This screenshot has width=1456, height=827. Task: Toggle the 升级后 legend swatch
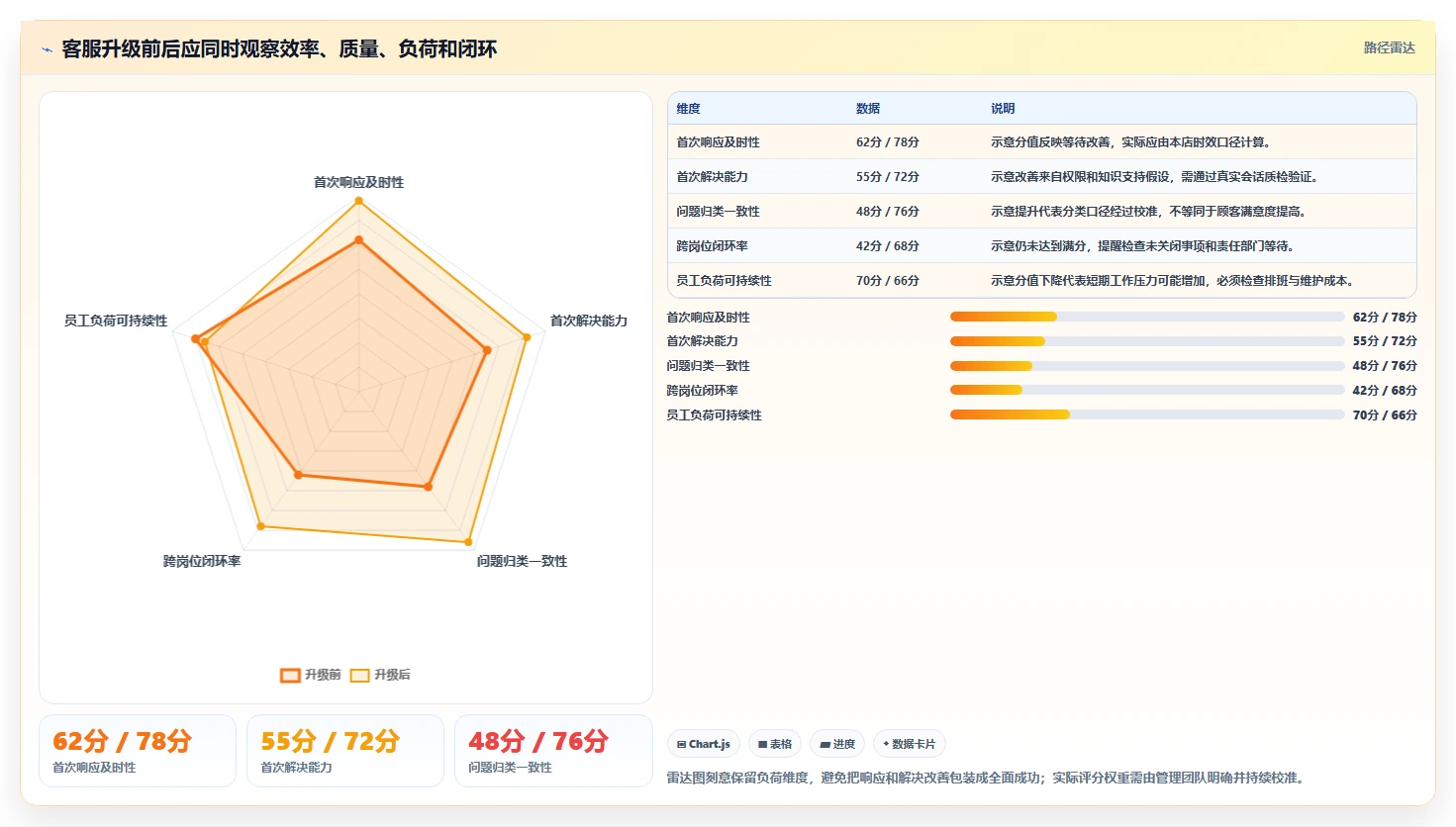coord(359,676)
